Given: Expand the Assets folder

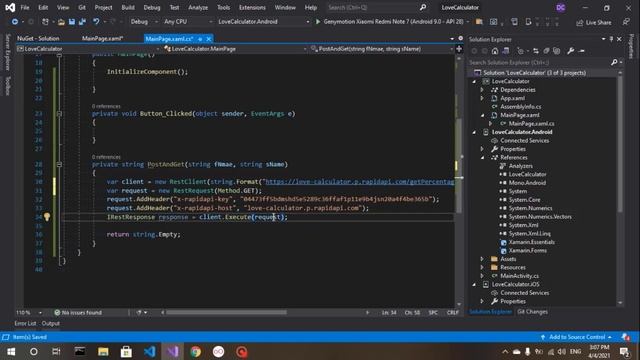Looking at the screenshot, I should click(482, 259).
